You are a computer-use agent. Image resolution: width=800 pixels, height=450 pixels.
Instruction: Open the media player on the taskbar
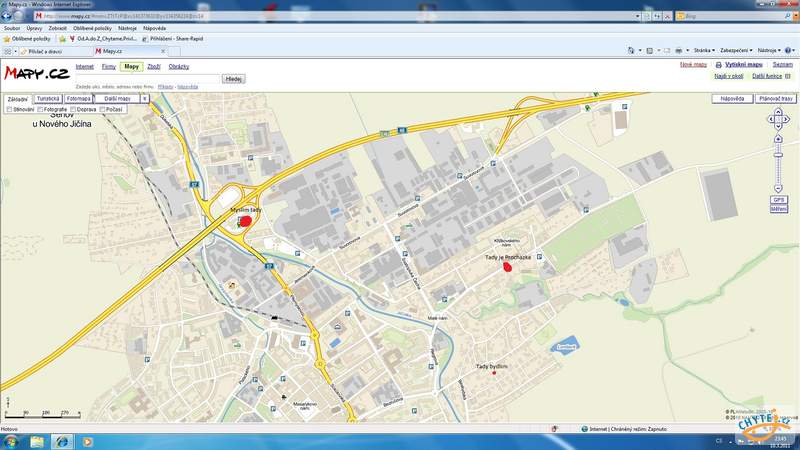[x=87, y=441]
